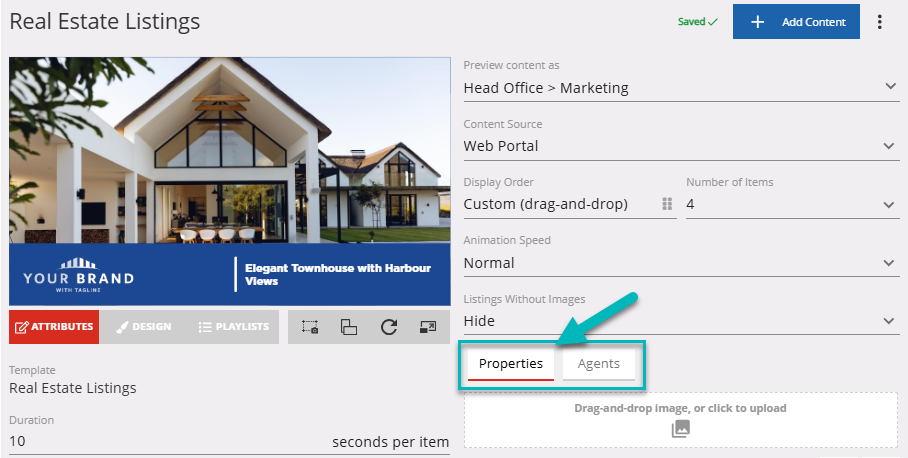The height and width of the screenshot is (458, 908).
Task: Click the Add Content button
Action: tap(796, 22)
